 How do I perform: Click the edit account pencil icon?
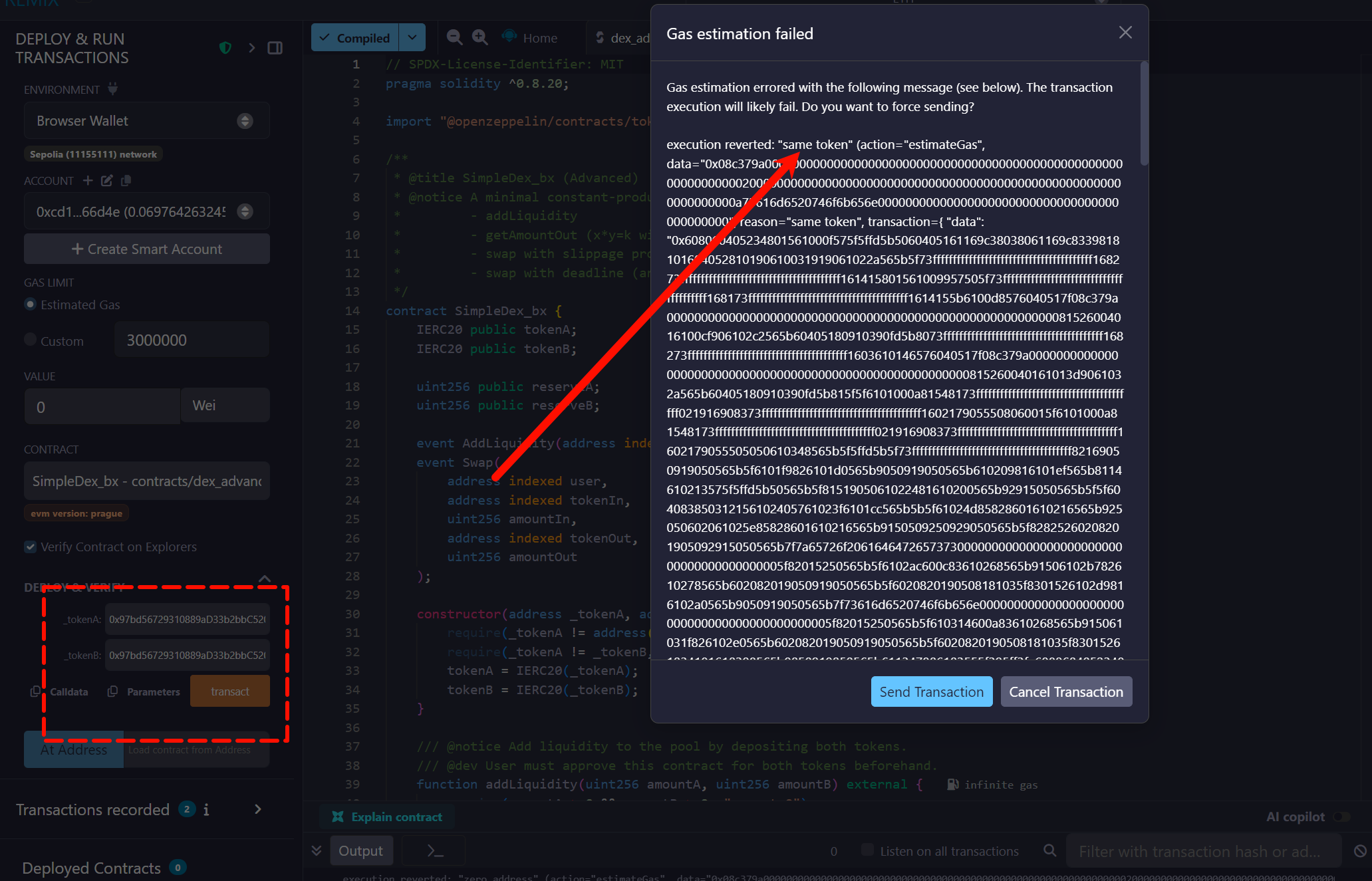[106, 180]
